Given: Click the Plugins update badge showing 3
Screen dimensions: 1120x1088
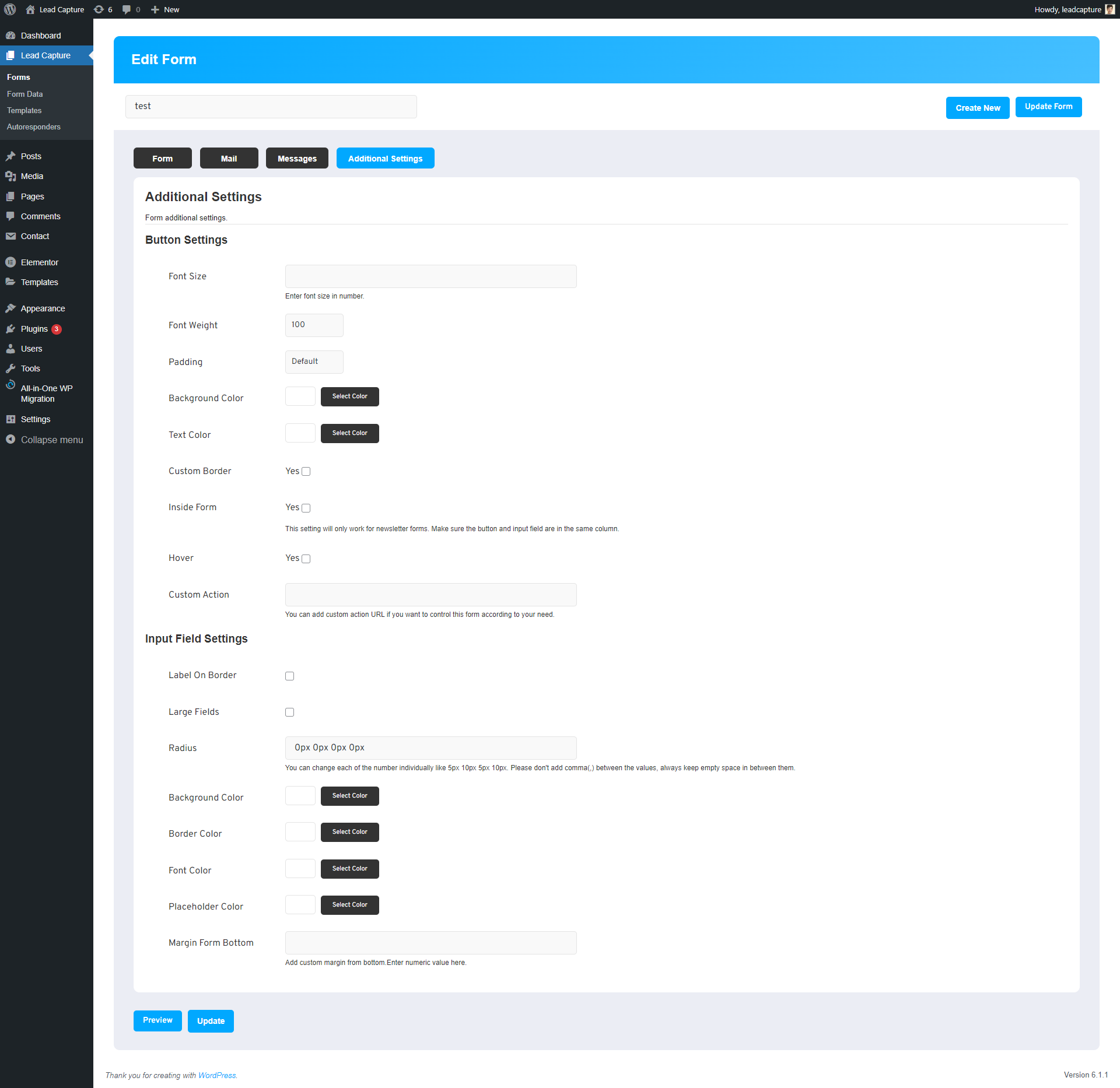Looking at the screenshot, I should coord(57,329).
